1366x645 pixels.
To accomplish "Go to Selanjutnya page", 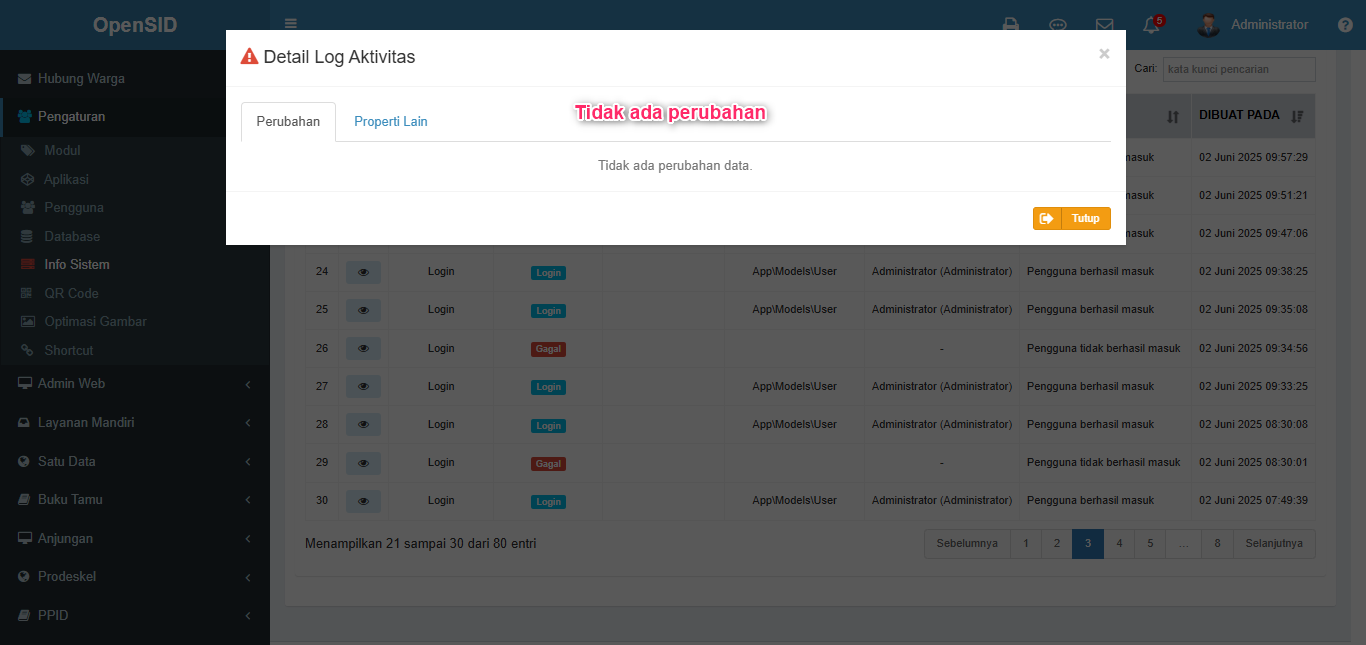I will tap(1274, 543).
